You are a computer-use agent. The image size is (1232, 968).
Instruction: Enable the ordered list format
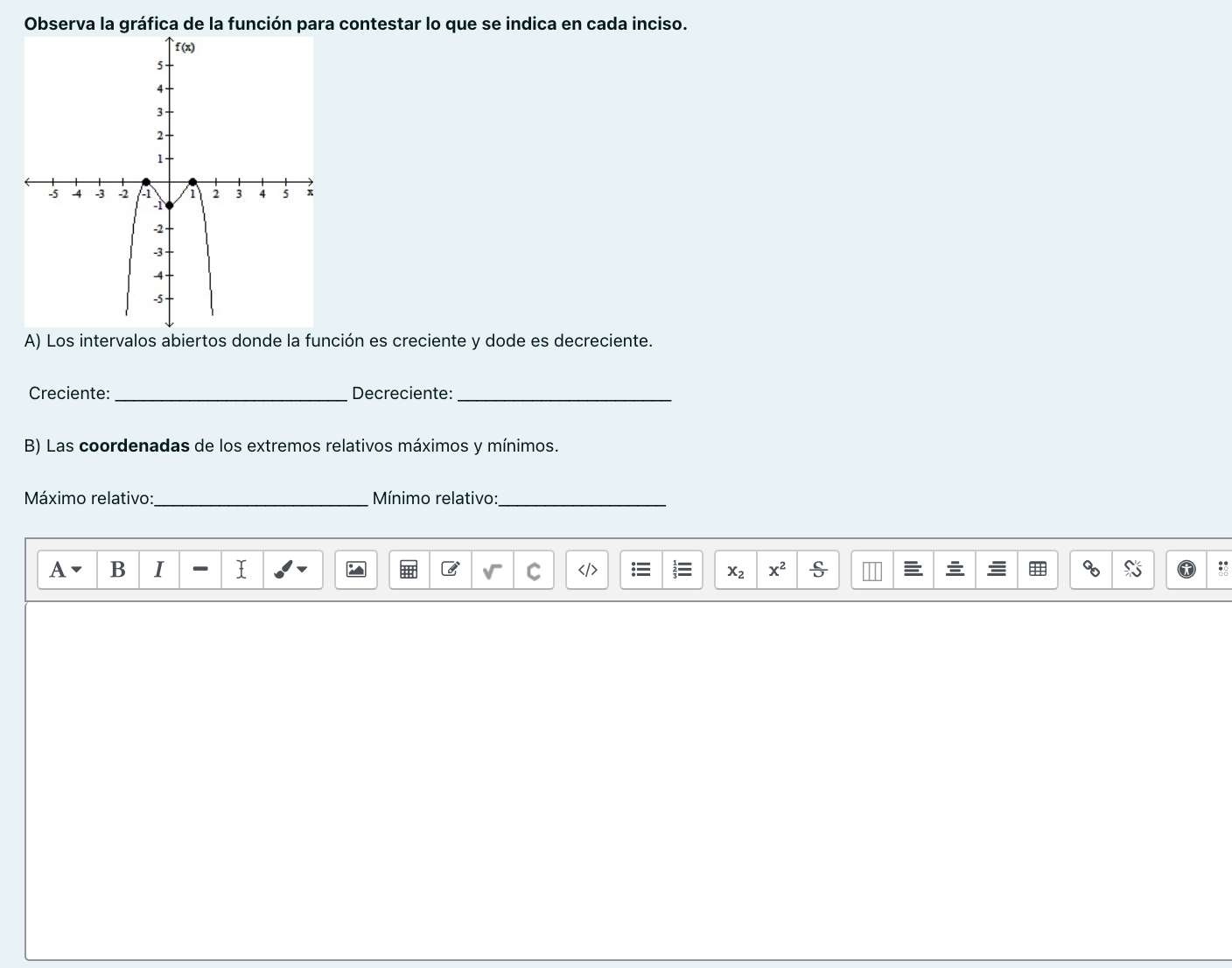click(x=682, y=570)
